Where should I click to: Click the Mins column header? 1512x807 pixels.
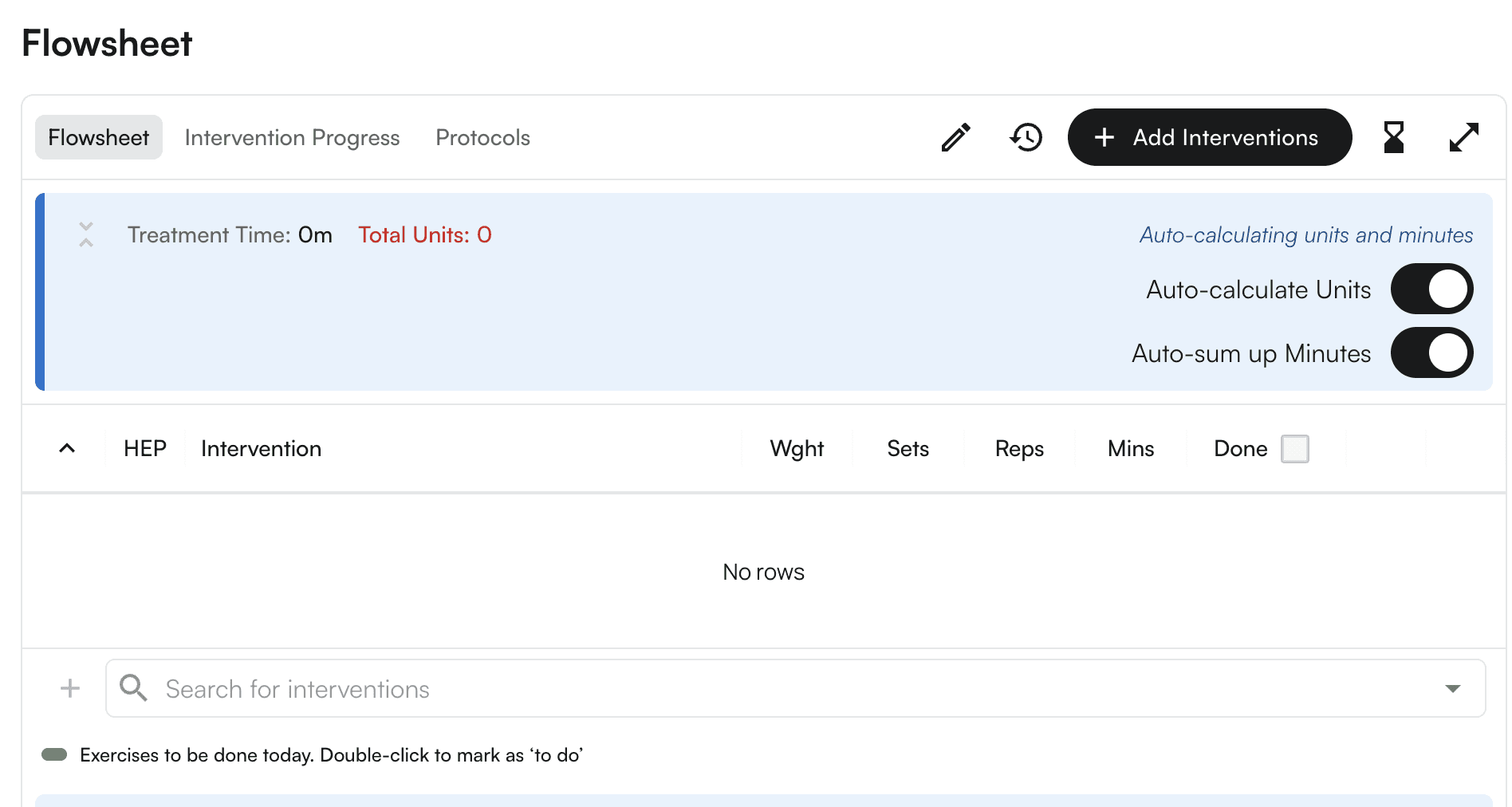(x=1131, y=448)
